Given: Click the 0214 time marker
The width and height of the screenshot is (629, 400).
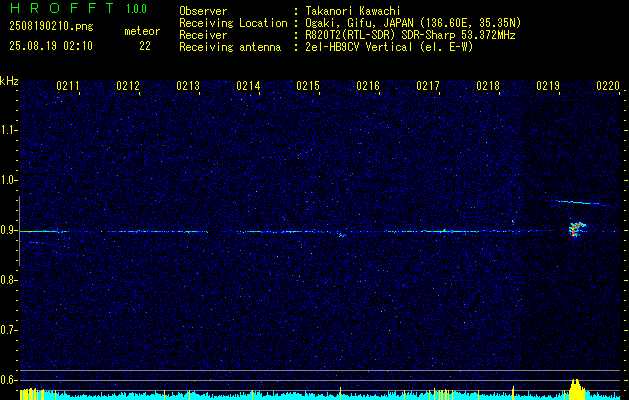Looking at the screenshot, I should [x=248, y=86].
